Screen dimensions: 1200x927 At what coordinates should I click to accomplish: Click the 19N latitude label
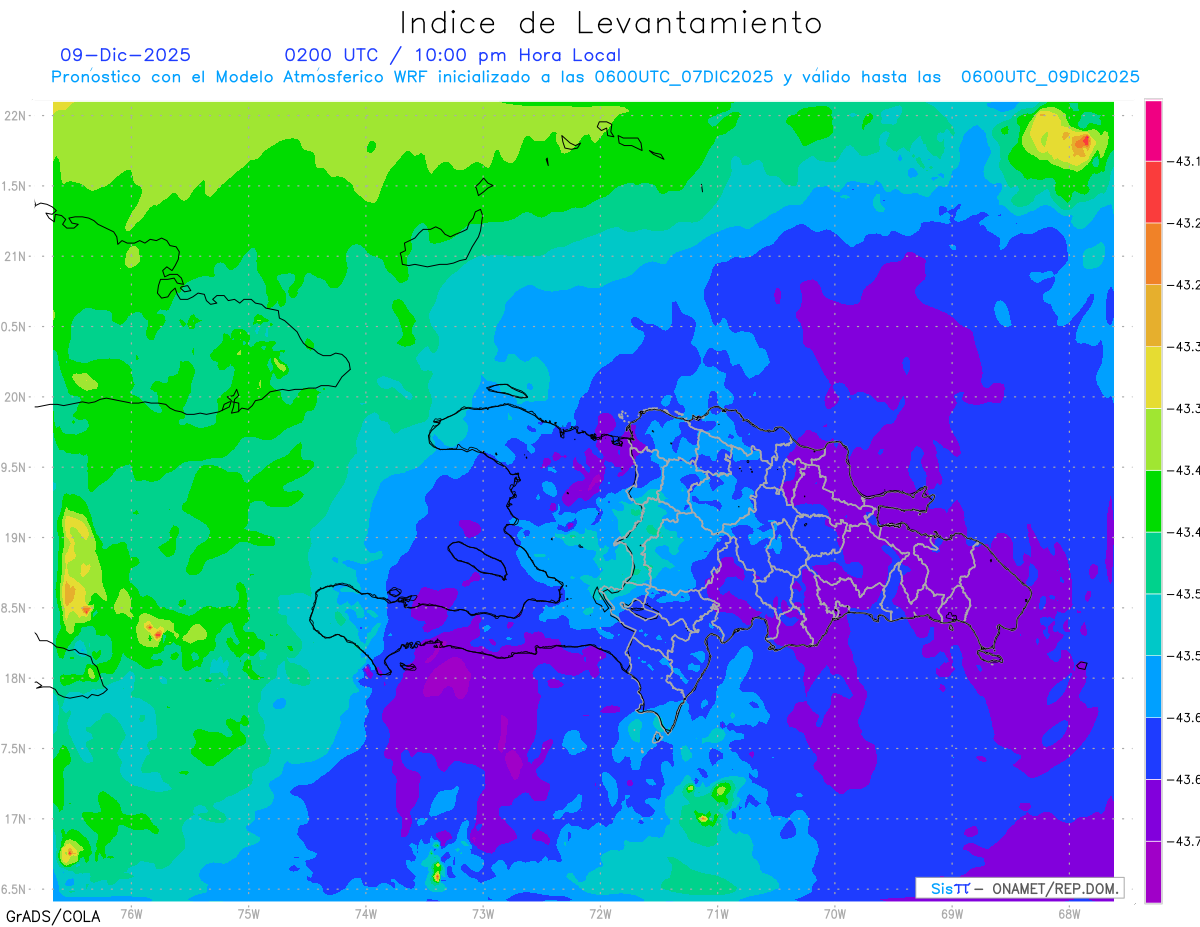pos(17,537)
